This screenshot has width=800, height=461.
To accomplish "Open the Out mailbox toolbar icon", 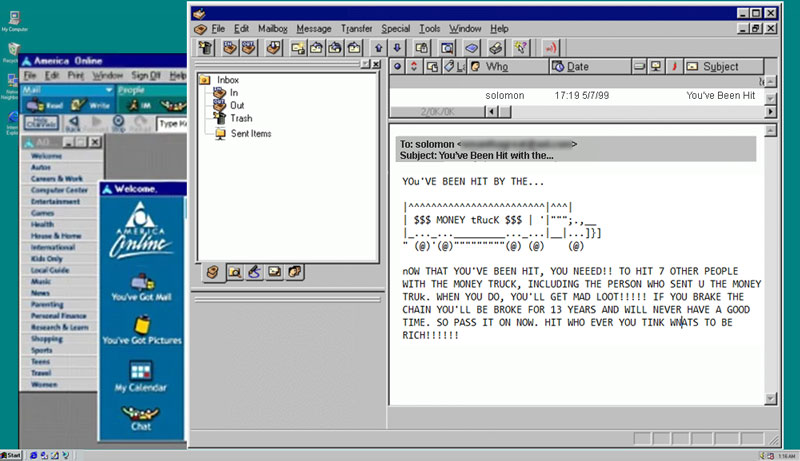I will 249,48.
